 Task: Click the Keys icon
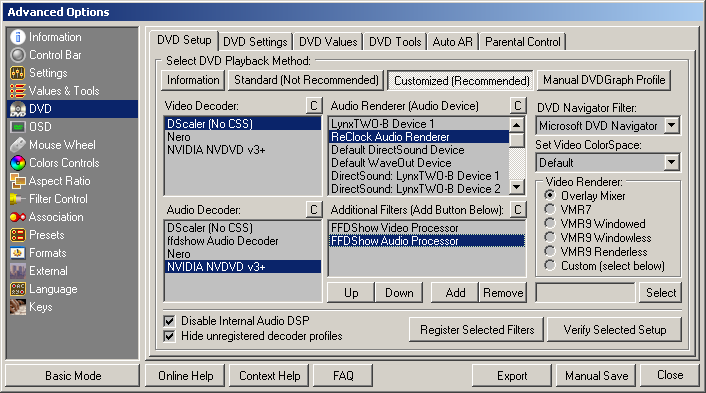click(18, 307)
